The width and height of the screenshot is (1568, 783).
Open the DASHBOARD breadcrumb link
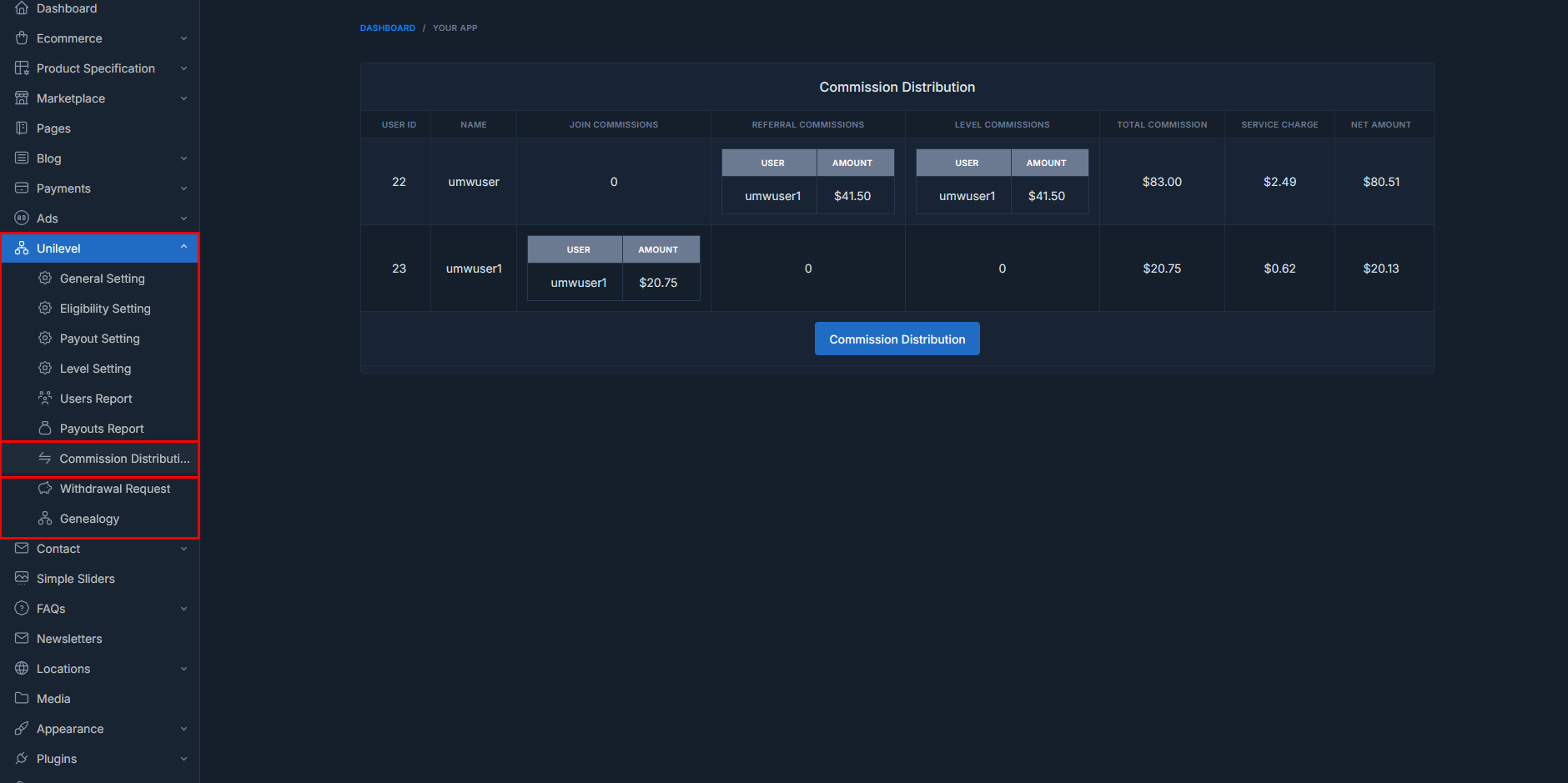(x=387, y=28)
